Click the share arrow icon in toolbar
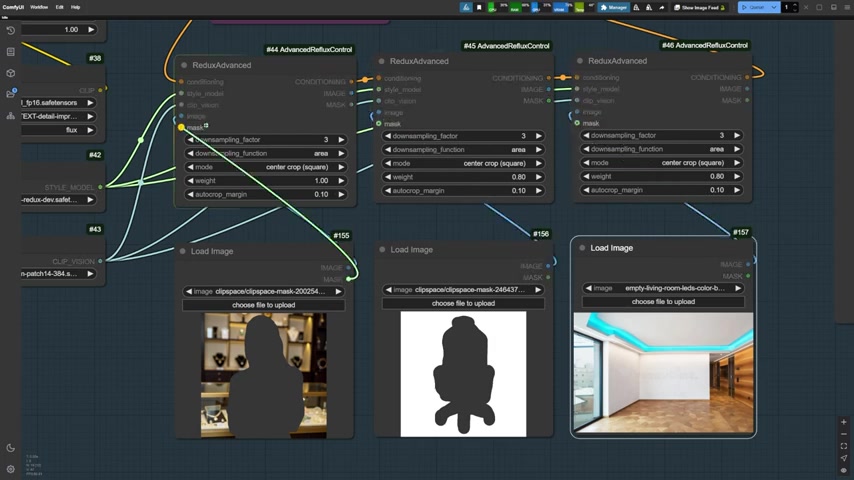 [x=662, y=8]
